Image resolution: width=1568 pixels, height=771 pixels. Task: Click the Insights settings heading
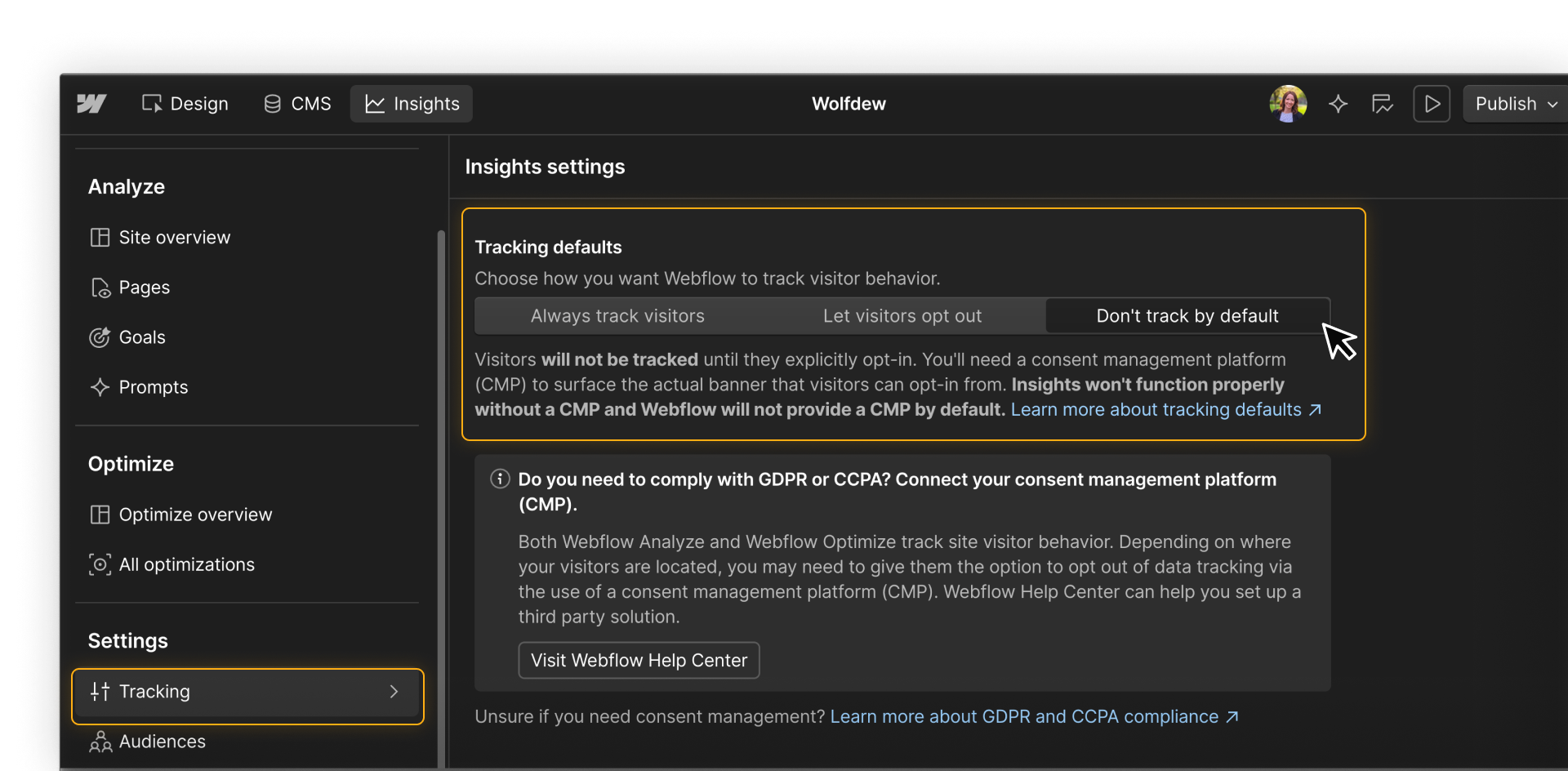coord(545,167)
